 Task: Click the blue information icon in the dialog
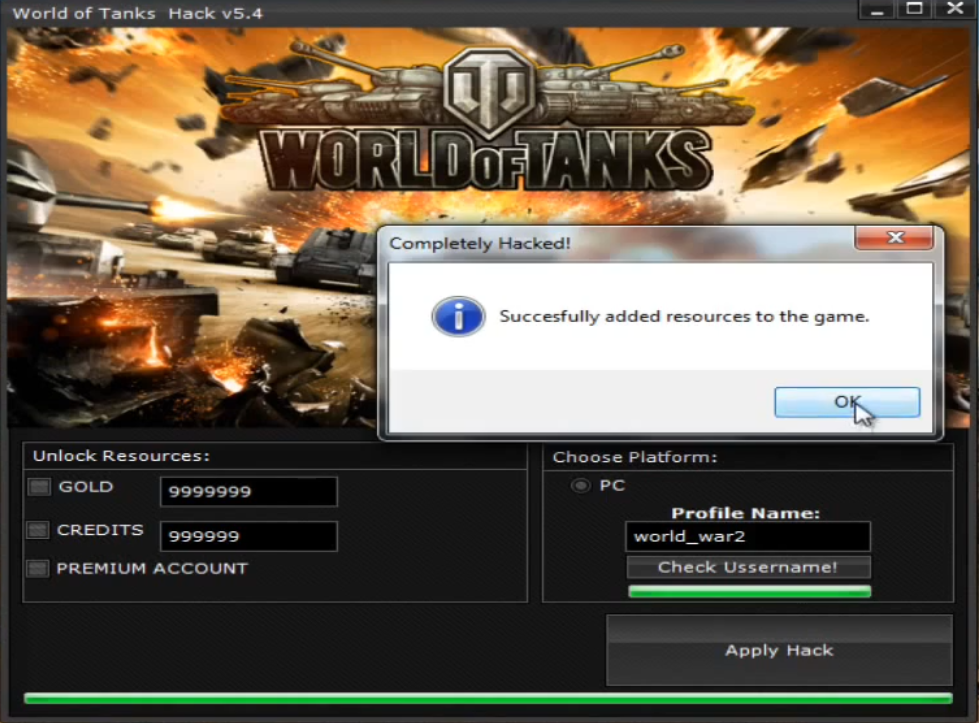point(458,317)
